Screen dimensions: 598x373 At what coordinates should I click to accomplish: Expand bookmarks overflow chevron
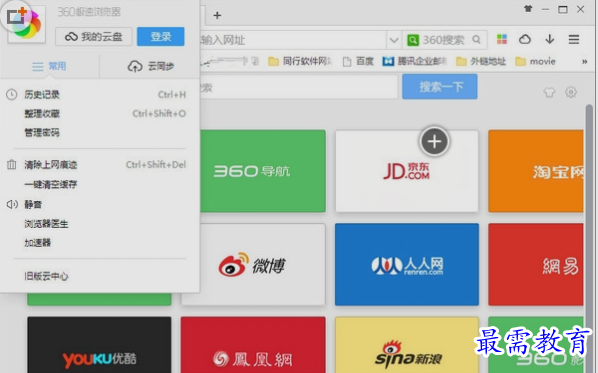click(584, 61)
